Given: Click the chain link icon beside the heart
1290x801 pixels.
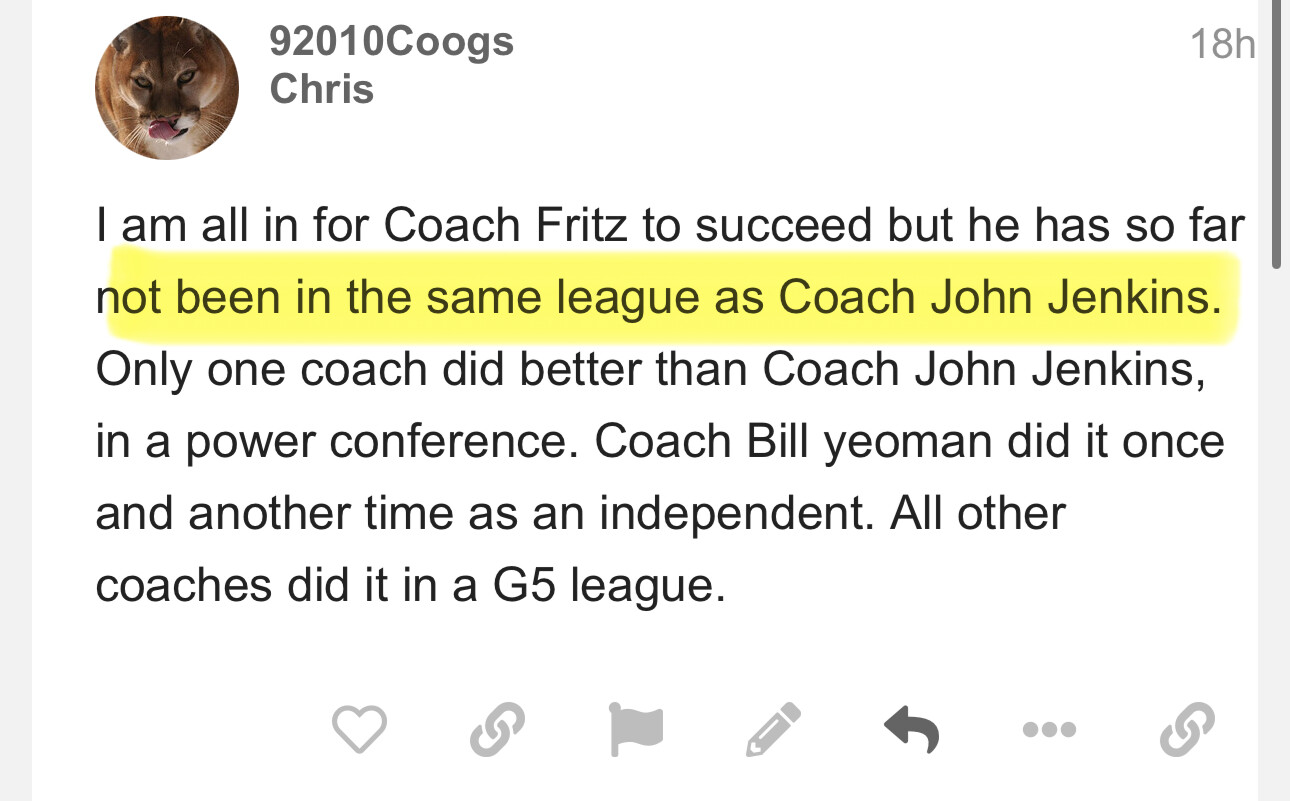Looking at the screenshot, I should [x=497, y=729].
